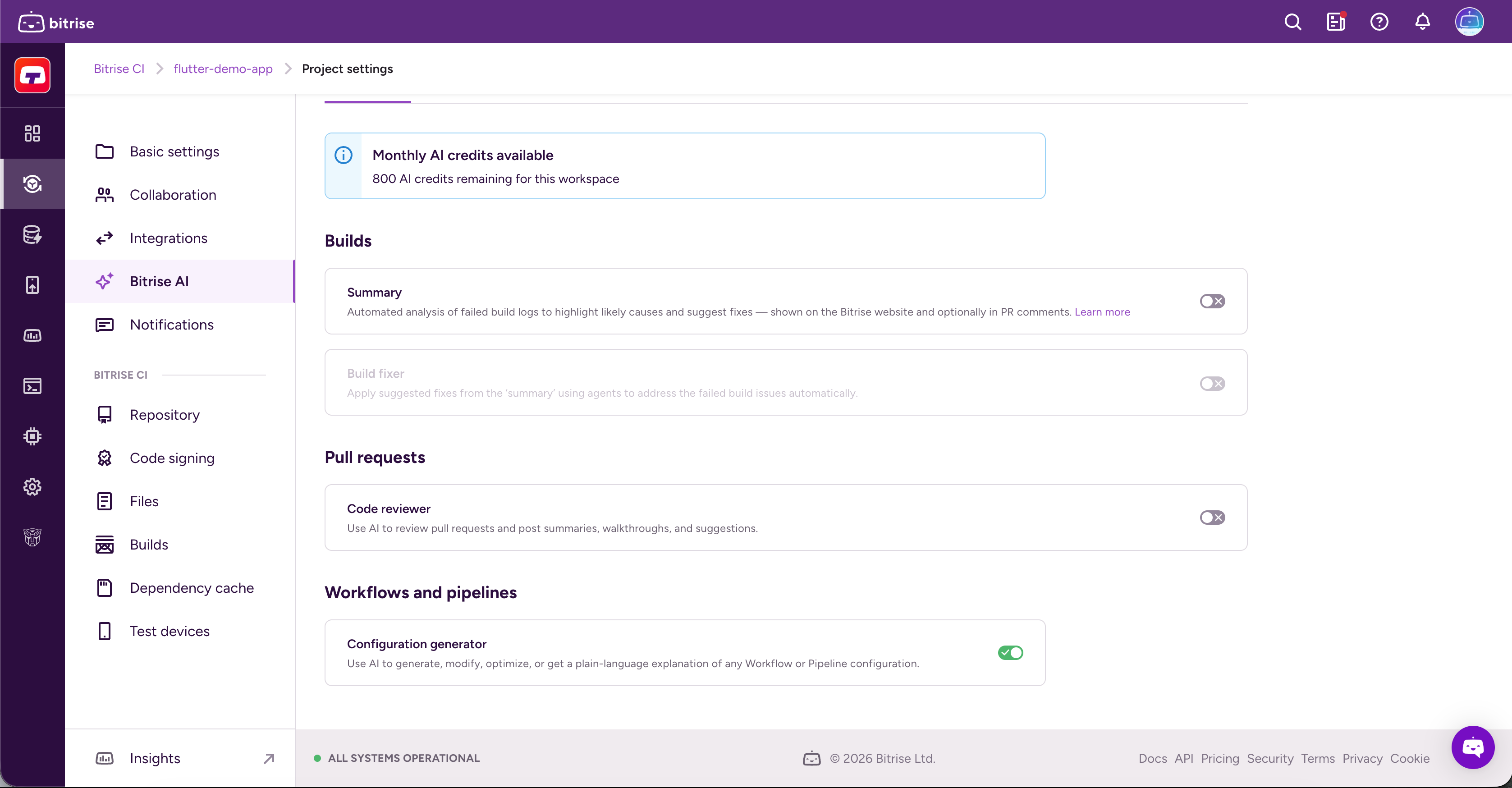Open Privacy footer link
Screen dimensions: 1512x788
[x=1362, y=758]
